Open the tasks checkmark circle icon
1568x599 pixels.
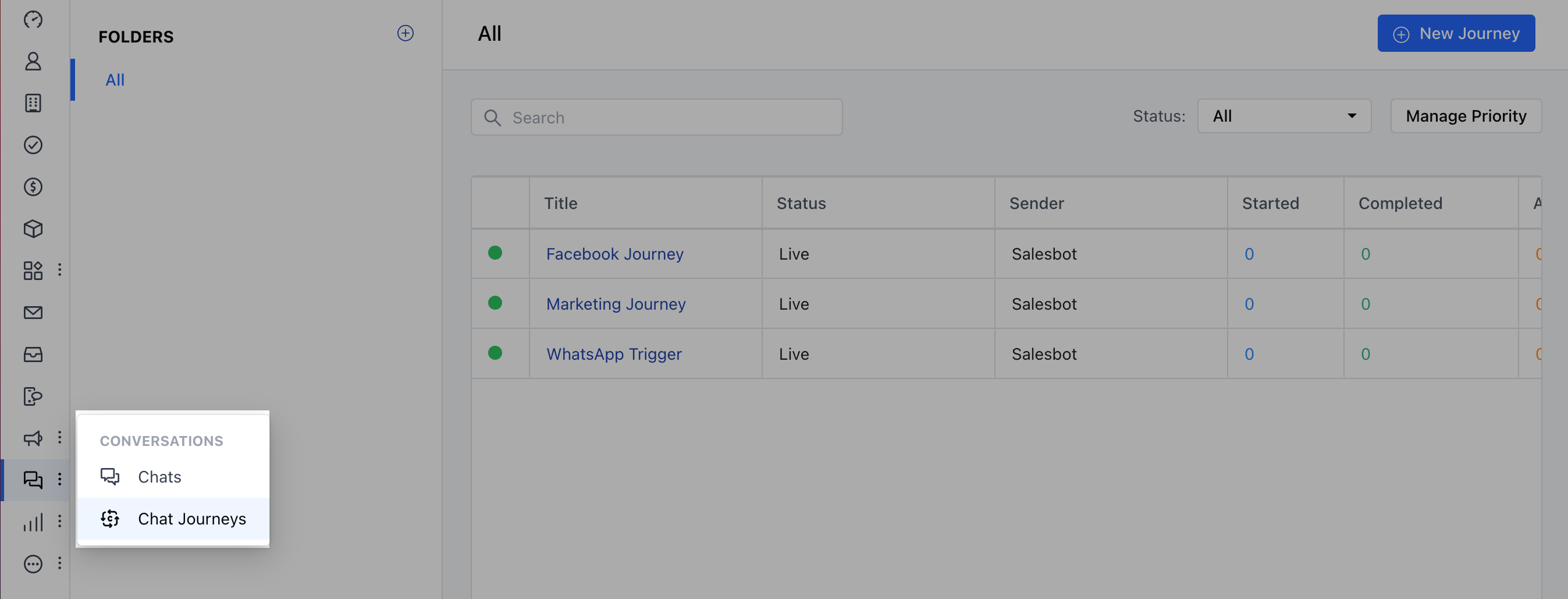pyautogui.click(x=33, y=145)
